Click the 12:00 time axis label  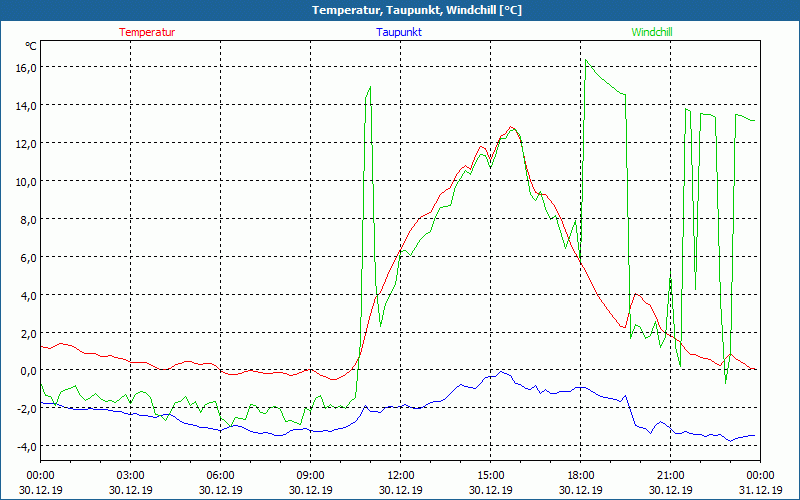coord(401,476)
